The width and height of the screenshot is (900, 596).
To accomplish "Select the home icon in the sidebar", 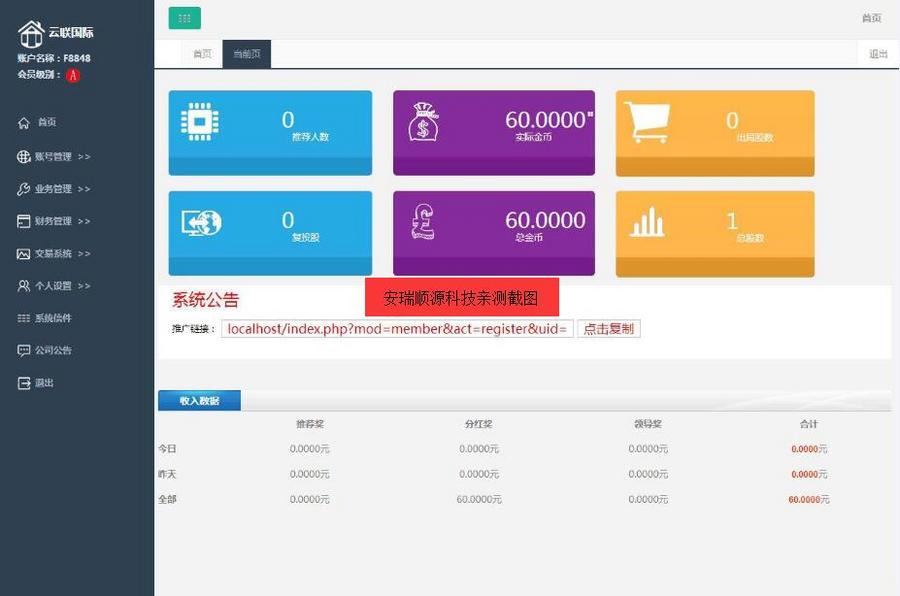I will [x=23, y=123].
